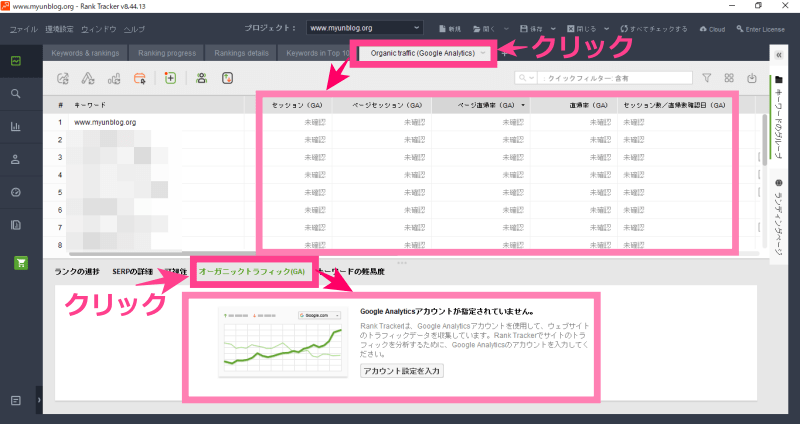This screenshot has height=424, width=800.
Task: Click sort arrow on ページ直帰率 (GA) column
Action: [x=523, y=105]
